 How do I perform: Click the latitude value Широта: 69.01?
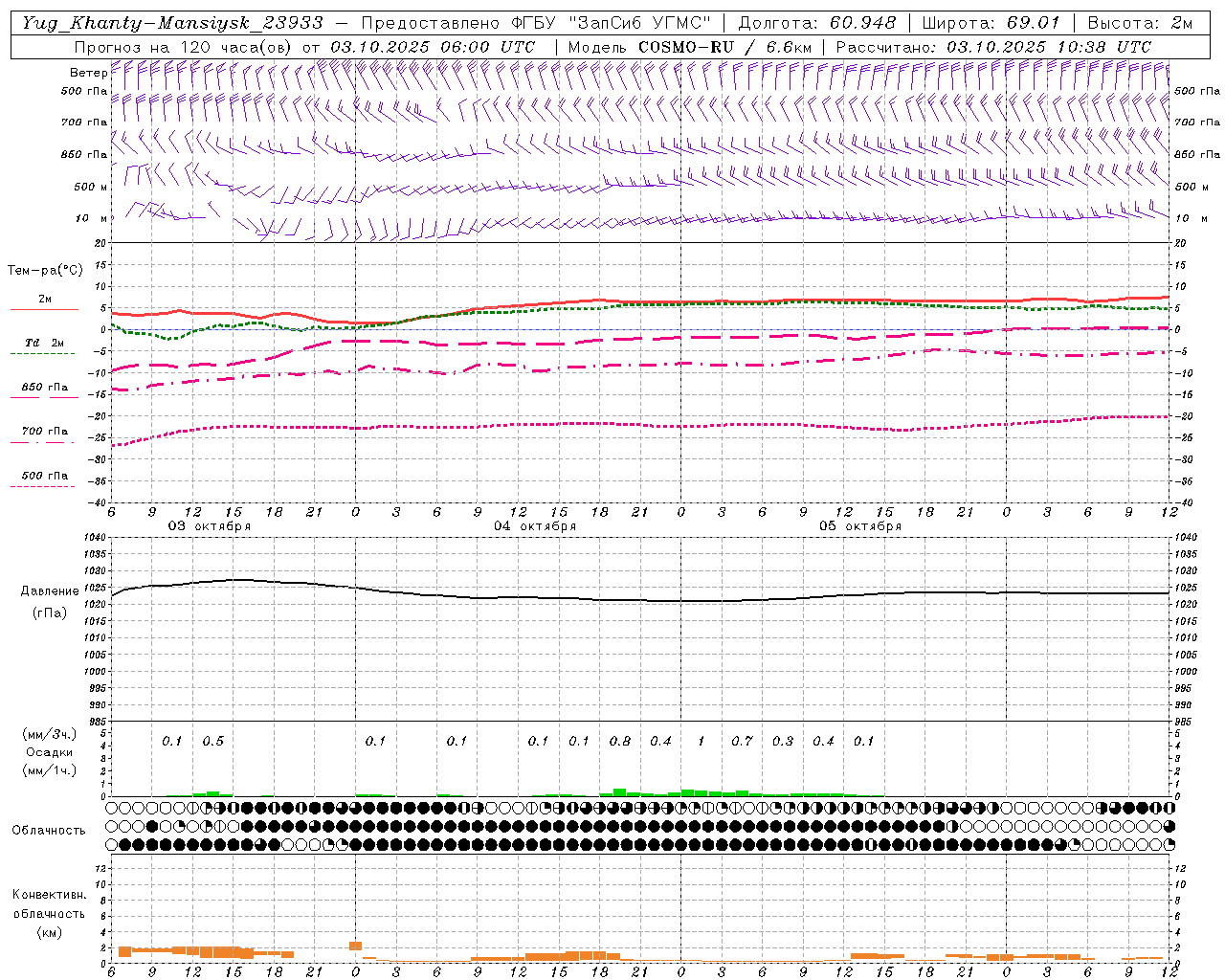click(991, 23)
